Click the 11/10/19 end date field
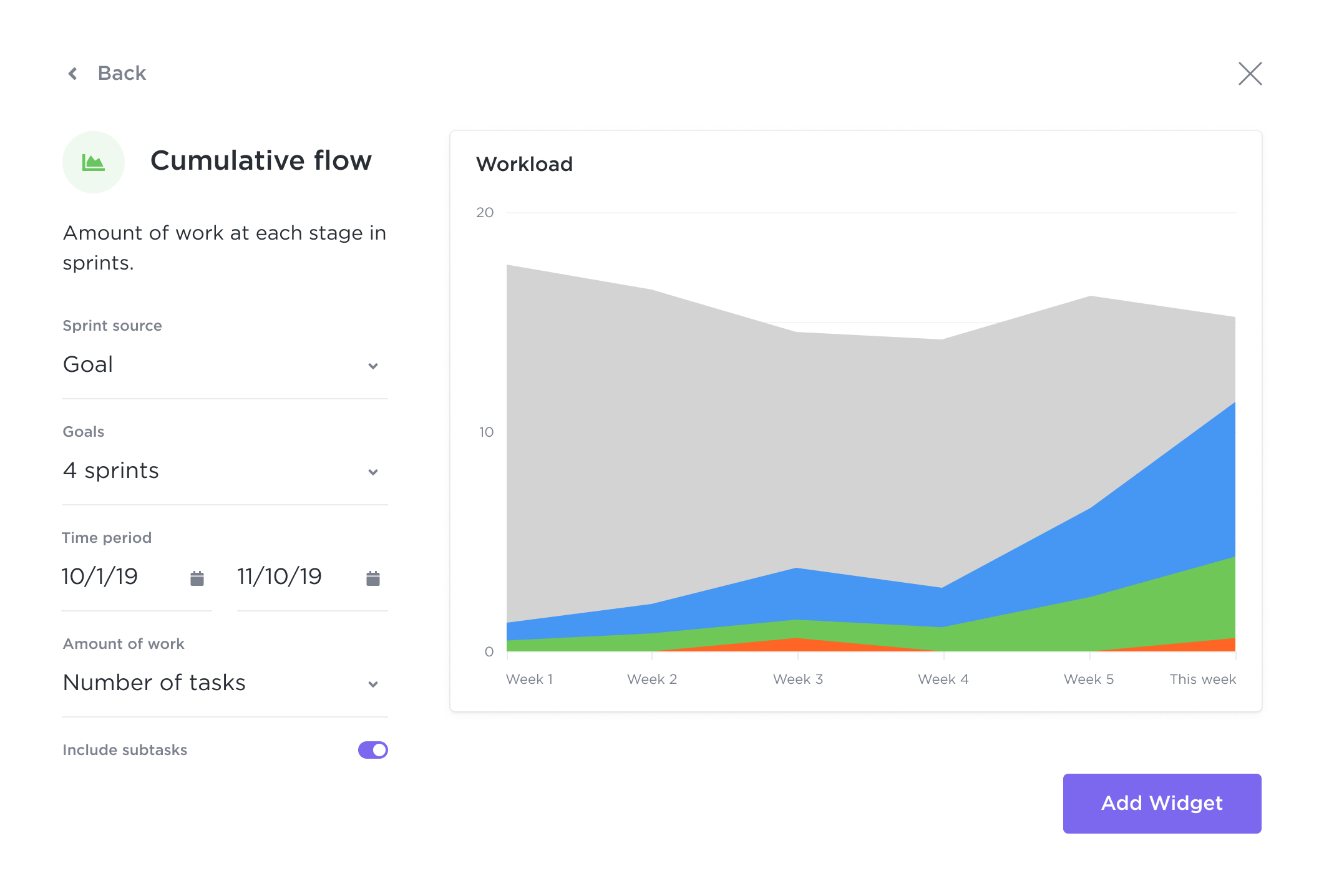This screenshot has width=1324, height=896. tap(279, 577)
